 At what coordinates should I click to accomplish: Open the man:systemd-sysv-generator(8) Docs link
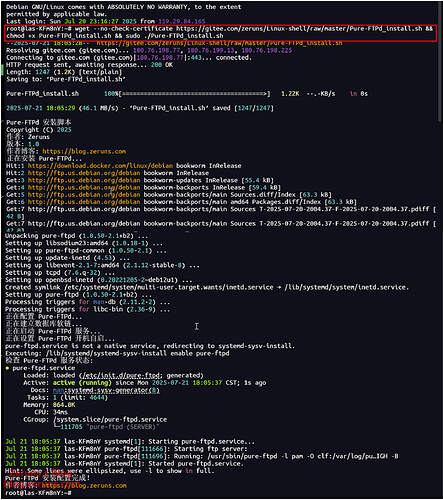point(106,390)
